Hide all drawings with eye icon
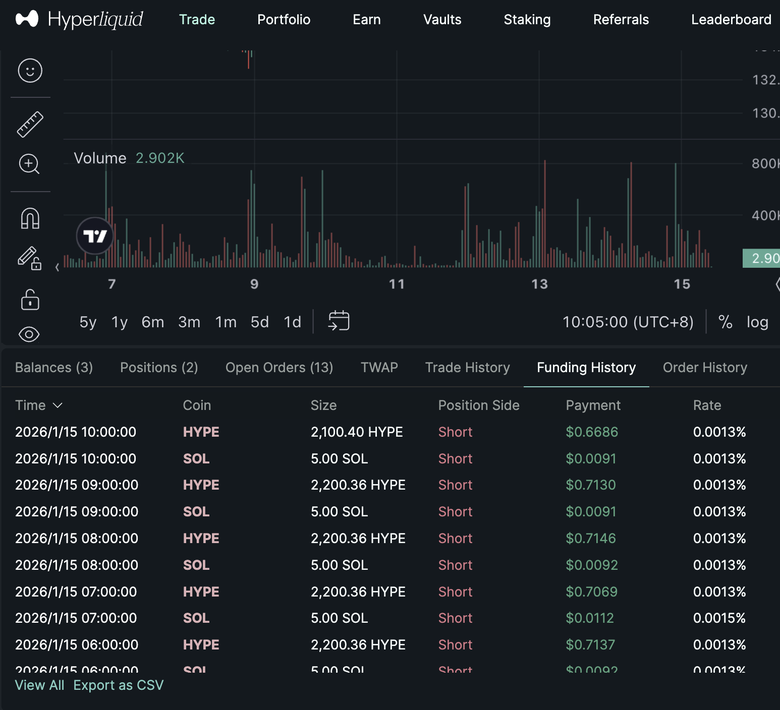780x710 pixels. (29, 334)
